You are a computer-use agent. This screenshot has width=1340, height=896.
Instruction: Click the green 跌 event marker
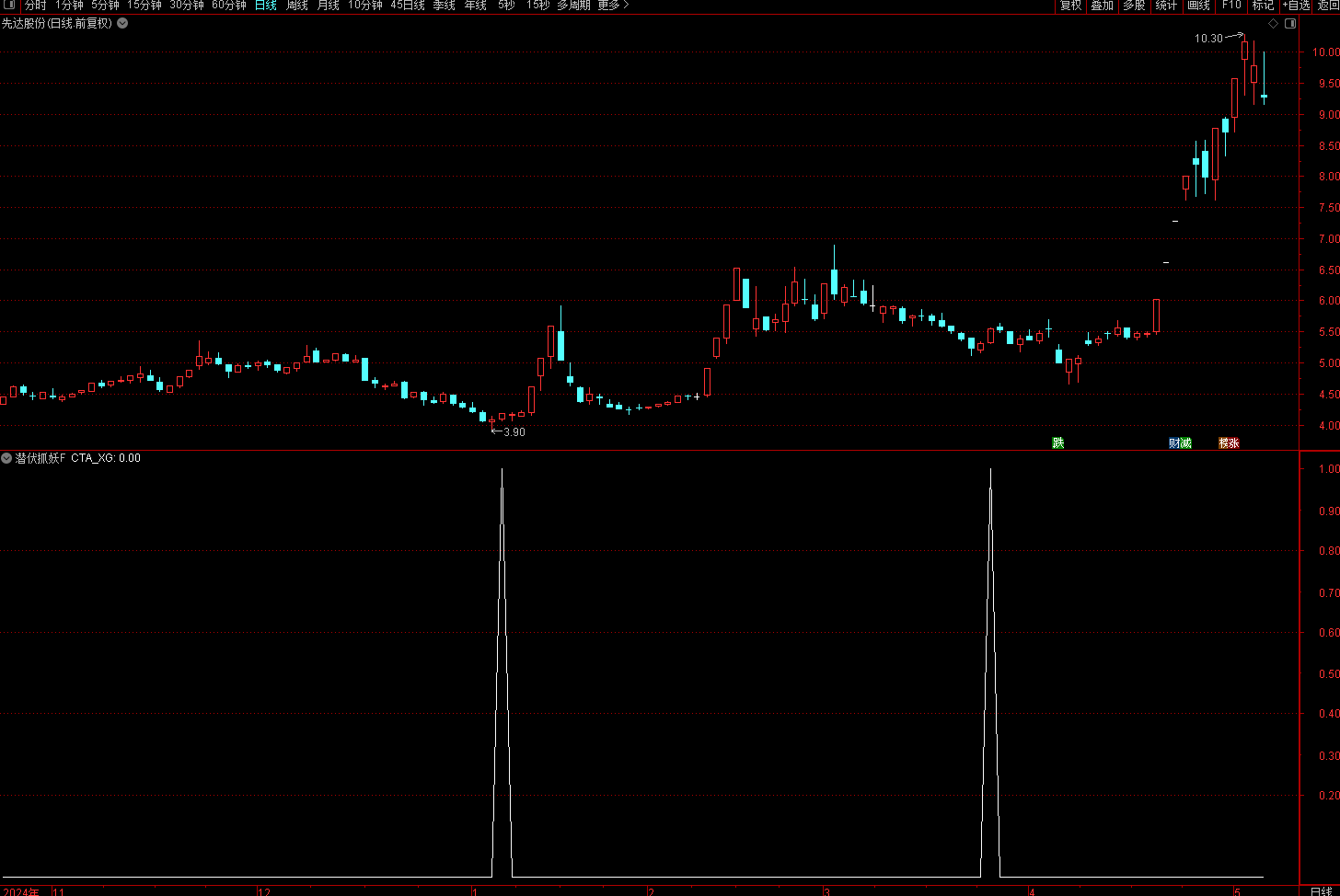pos(1058,442)
